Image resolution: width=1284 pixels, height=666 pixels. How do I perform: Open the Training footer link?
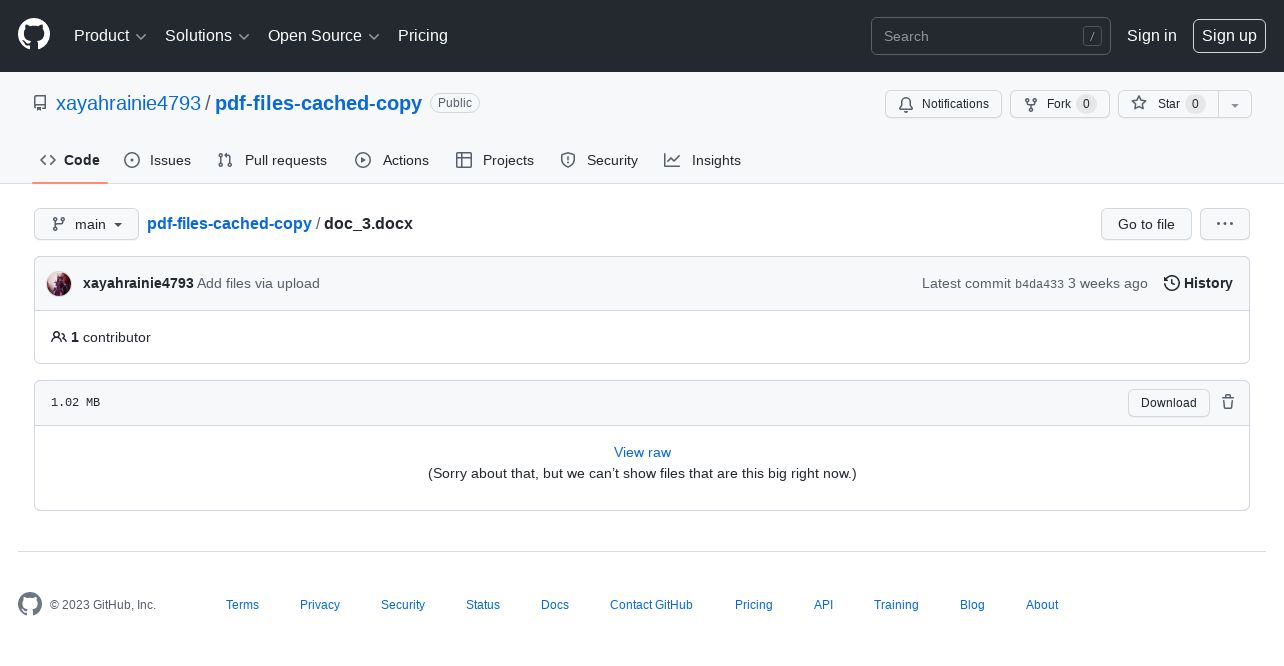(896, 605)
